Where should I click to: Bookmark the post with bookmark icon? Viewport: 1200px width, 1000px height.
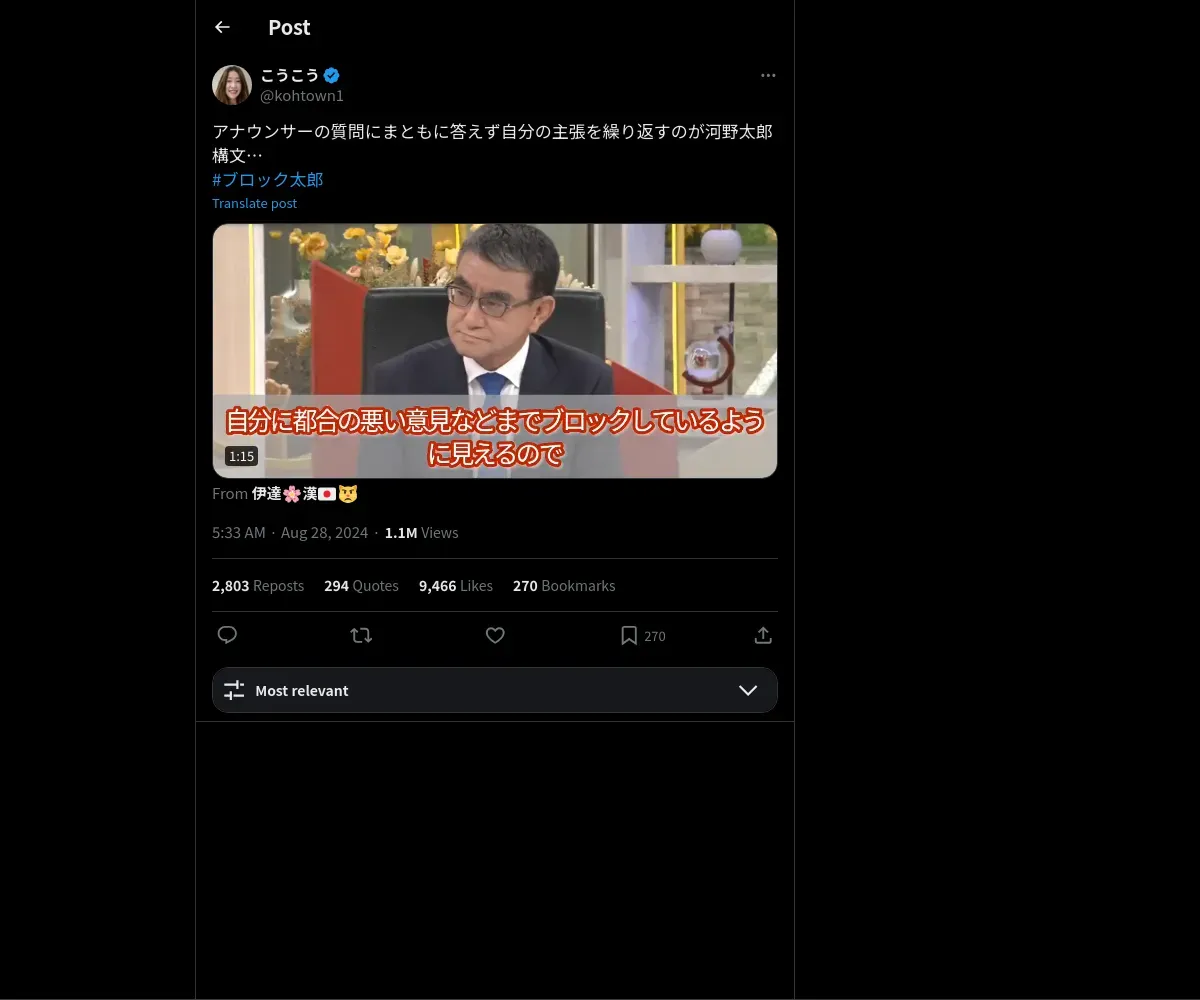click(629, 635)
